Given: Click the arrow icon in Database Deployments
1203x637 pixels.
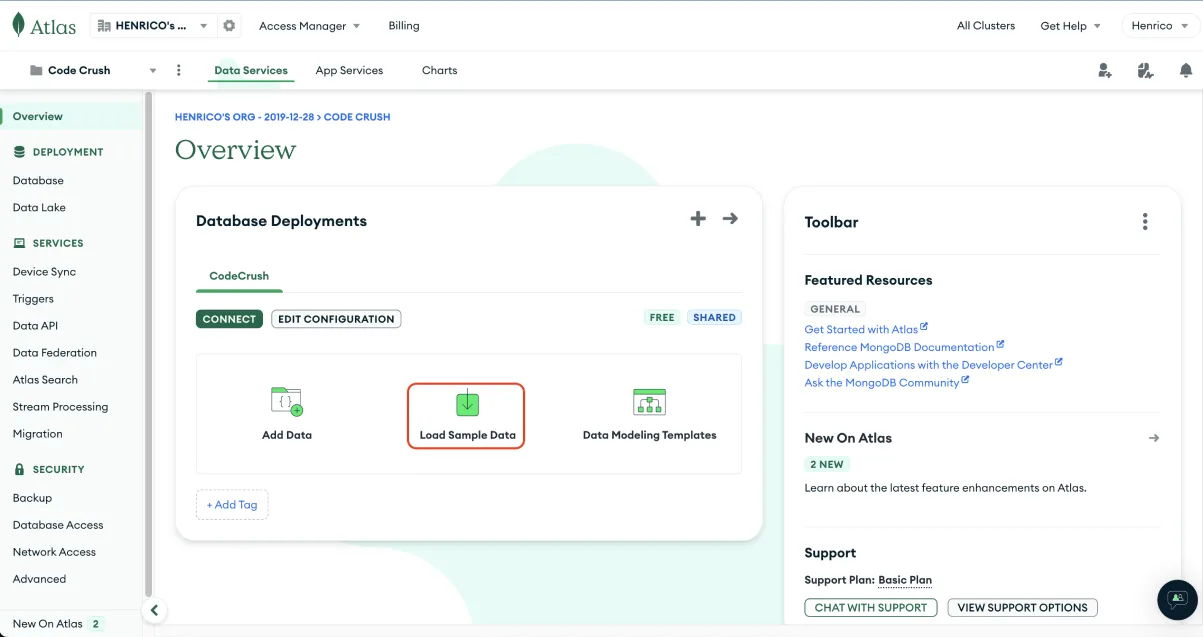Looking at the screenshot, I should click(730, 219).
